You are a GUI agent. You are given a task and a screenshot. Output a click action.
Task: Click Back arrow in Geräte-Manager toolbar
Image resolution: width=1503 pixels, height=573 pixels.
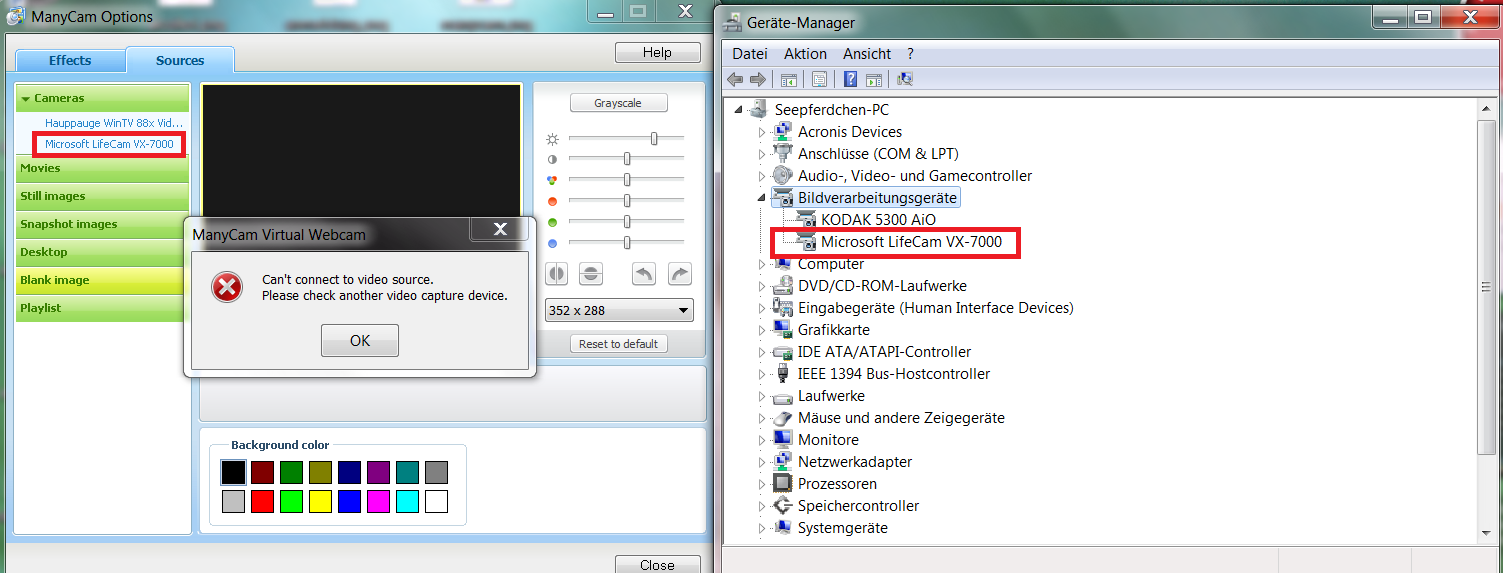coord(735,79)
